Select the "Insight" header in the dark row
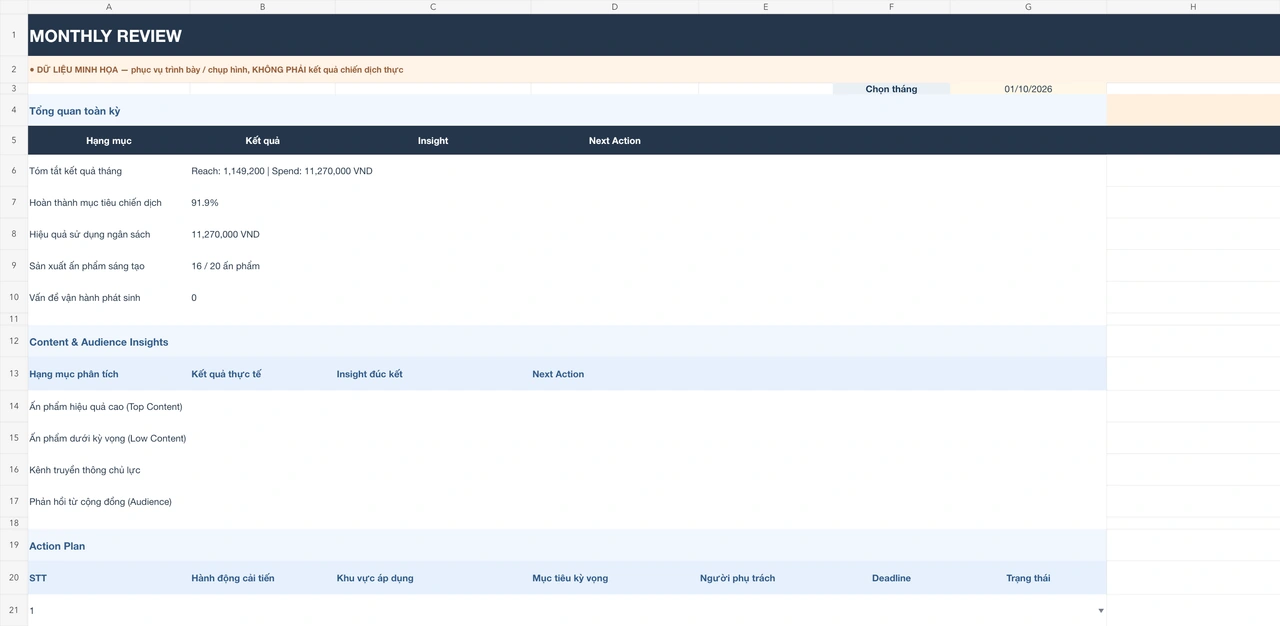Viewport: 1280px width, 626px height. click(433, 141)
